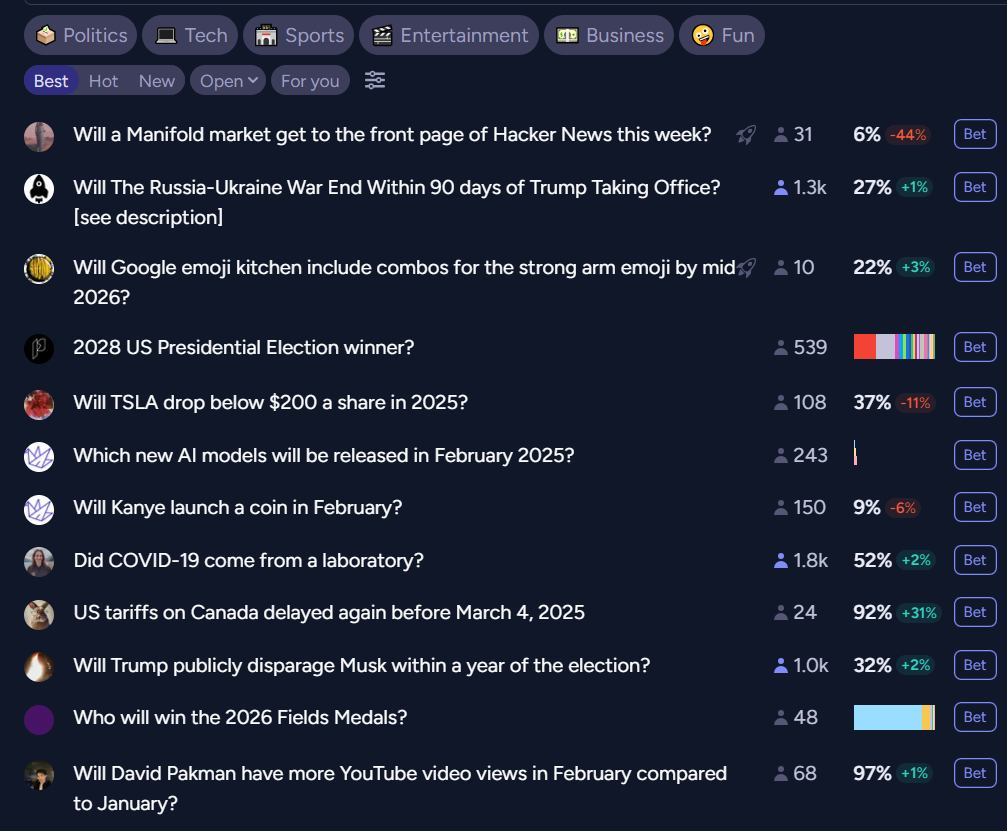1007x831 pixels.
Task: Open the Sports topic pill
Action: 299,35
